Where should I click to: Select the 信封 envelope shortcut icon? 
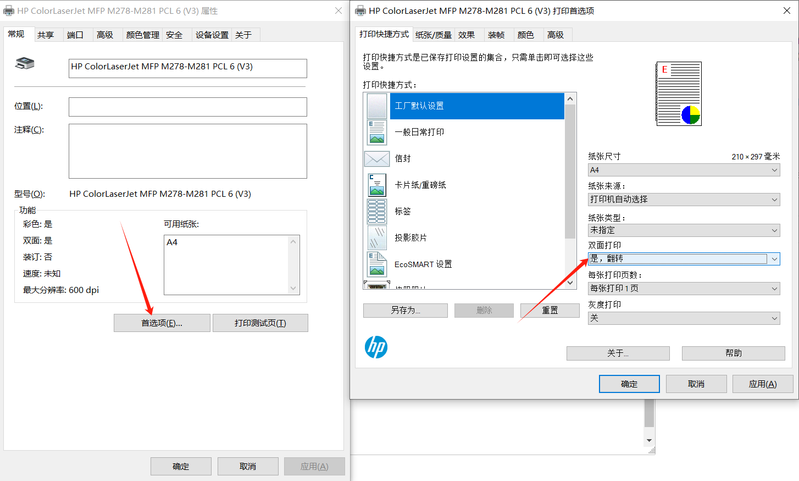point(377,158)
